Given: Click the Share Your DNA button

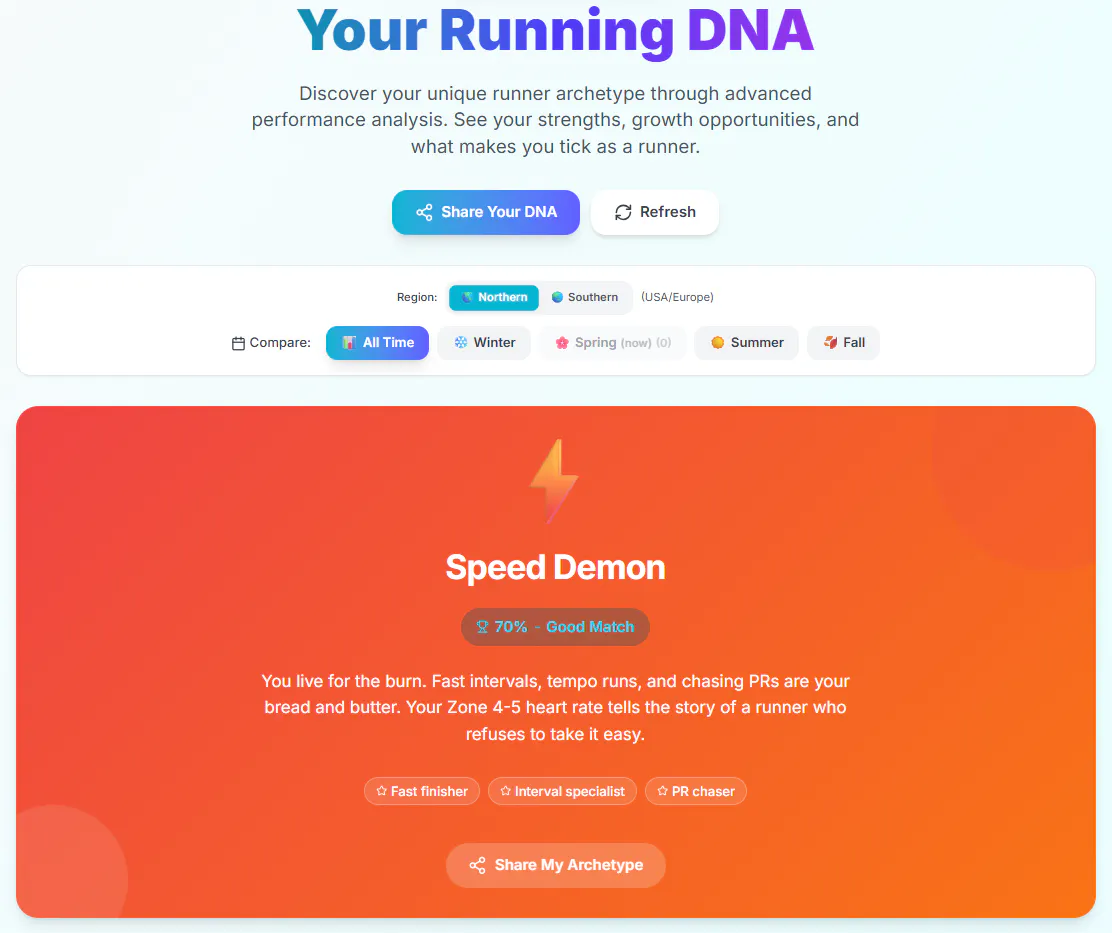Looking at the screenshot, I should pos(486,212).
